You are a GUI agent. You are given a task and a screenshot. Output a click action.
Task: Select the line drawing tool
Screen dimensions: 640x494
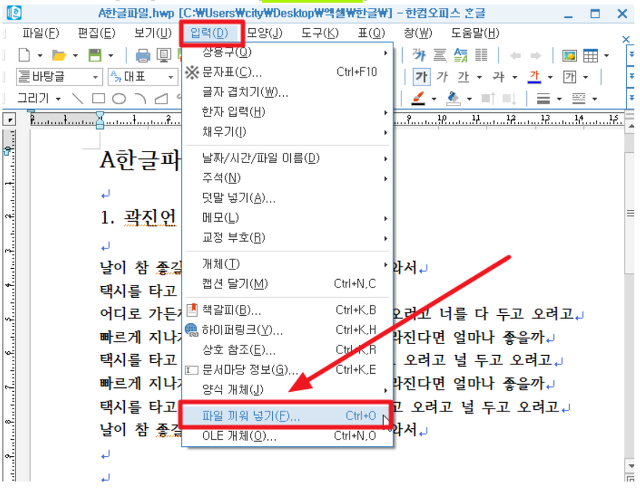click(x=77, y=98)
